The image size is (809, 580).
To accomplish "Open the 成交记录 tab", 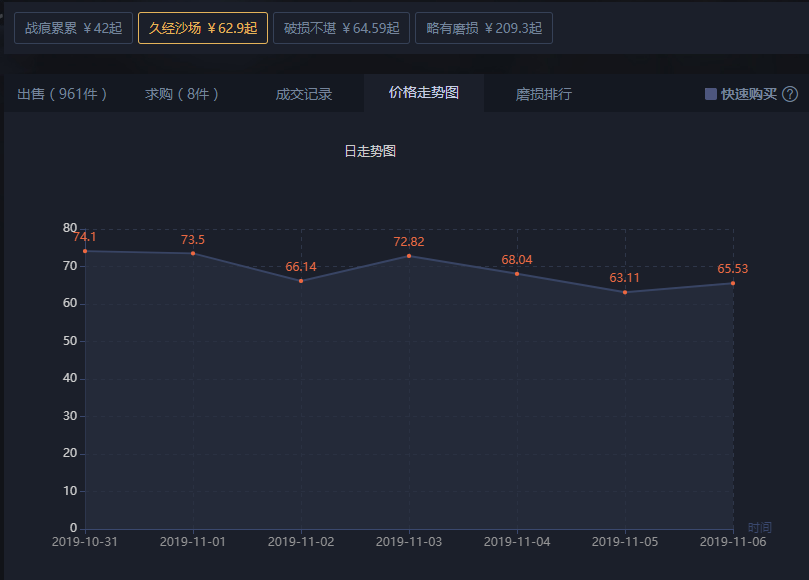I will tap(303, 94).
